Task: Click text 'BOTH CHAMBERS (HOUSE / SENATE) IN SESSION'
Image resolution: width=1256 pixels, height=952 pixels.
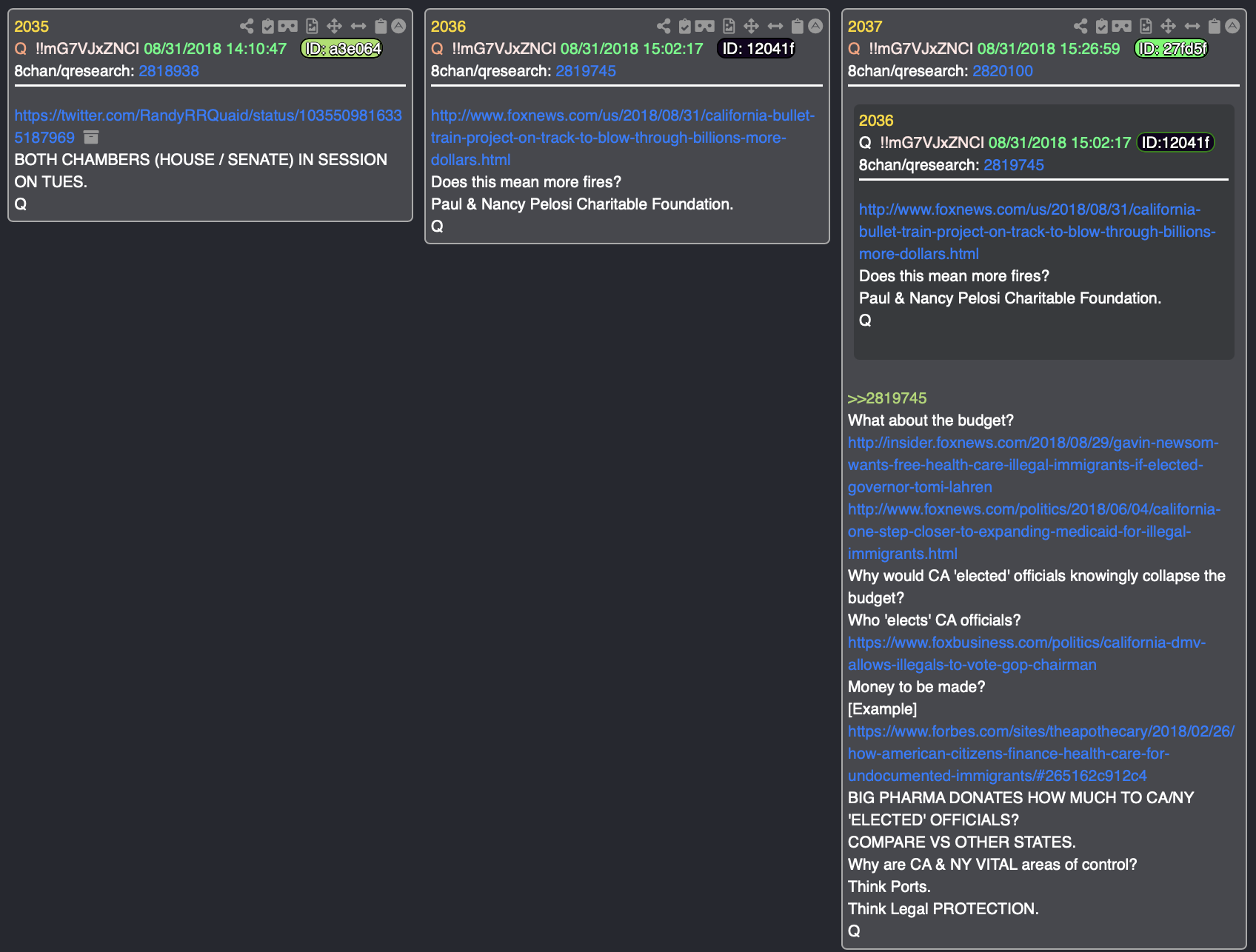Action: click(201, 160)
